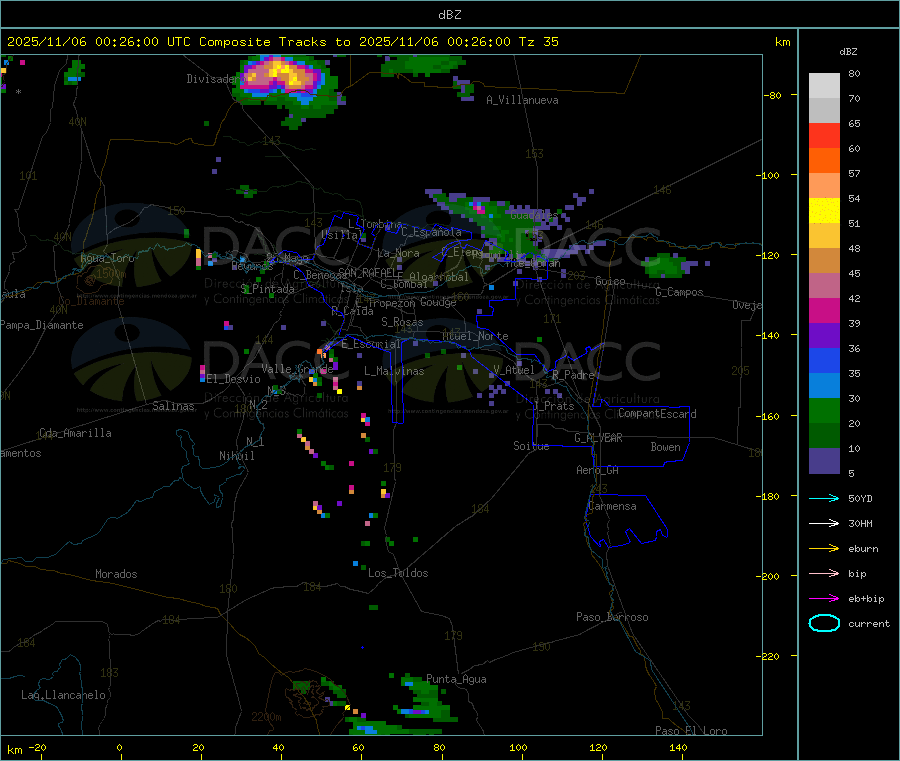Click the Aero_GA map label
This screenshot has width=900, height=761.
click(597, 470)
